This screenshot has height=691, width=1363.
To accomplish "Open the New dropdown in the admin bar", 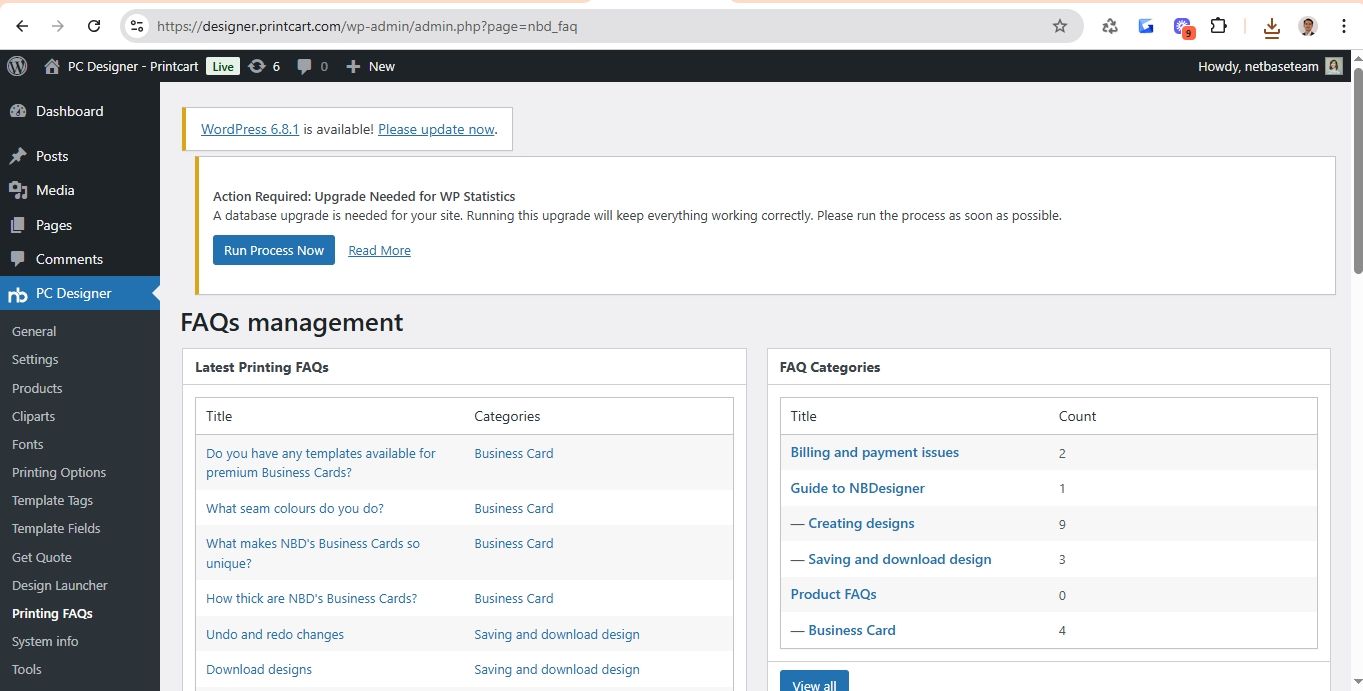I will click(x=369, y=66).
